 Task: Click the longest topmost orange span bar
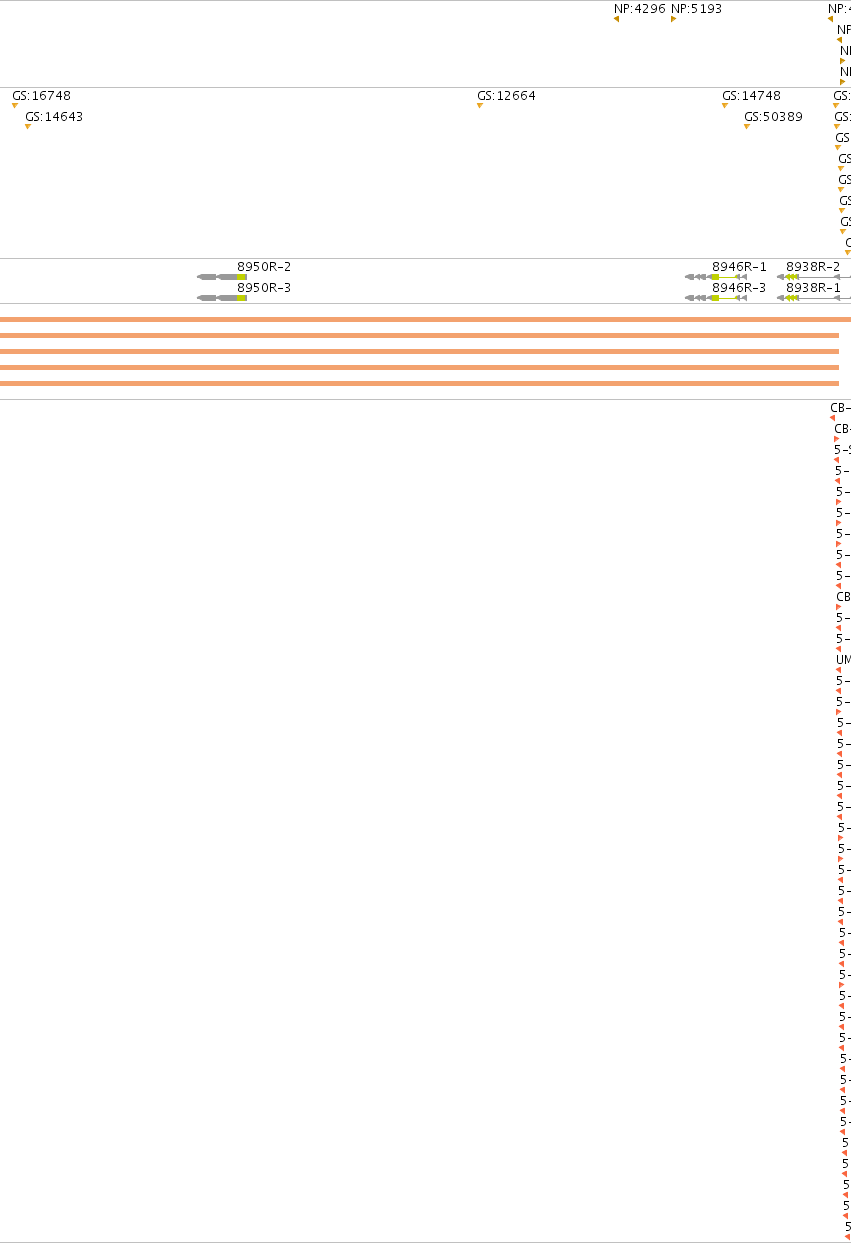tap(425, 319)
